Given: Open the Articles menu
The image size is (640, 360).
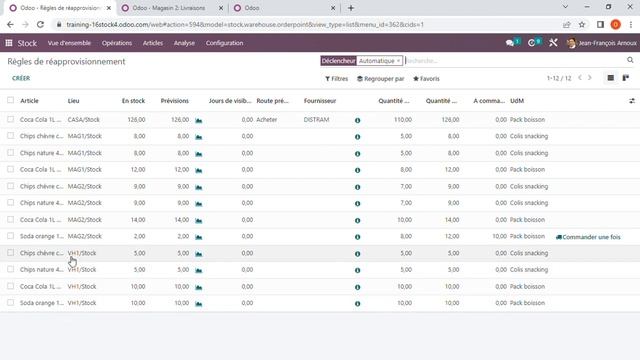Looking at the screenshot, I should click(x=153, y=43).
